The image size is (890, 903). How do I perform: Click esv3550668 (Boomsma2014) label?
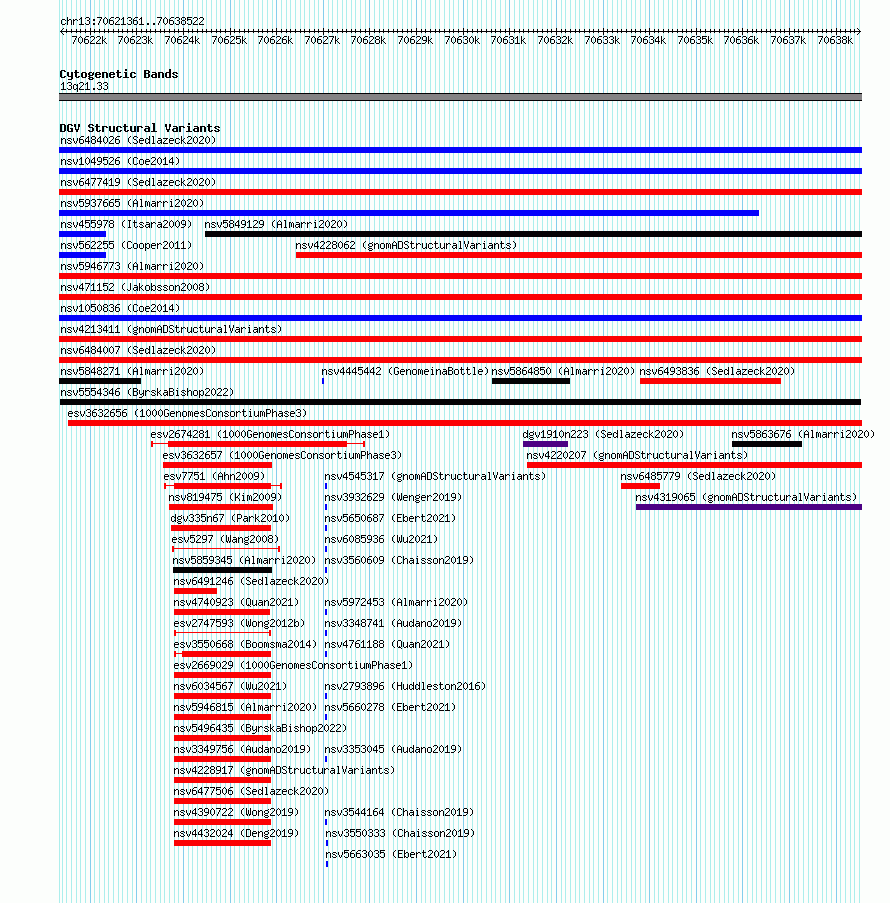pos(245,645)
